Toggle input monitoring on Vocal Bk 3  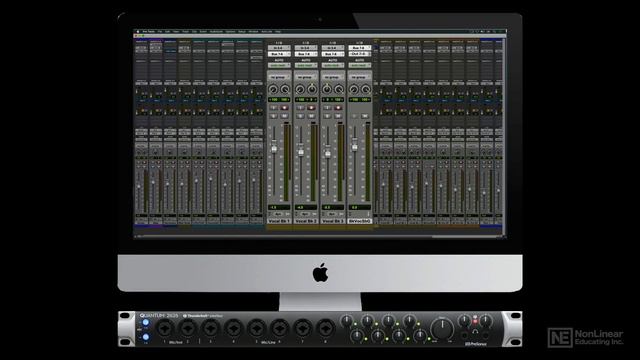[327, 108]
